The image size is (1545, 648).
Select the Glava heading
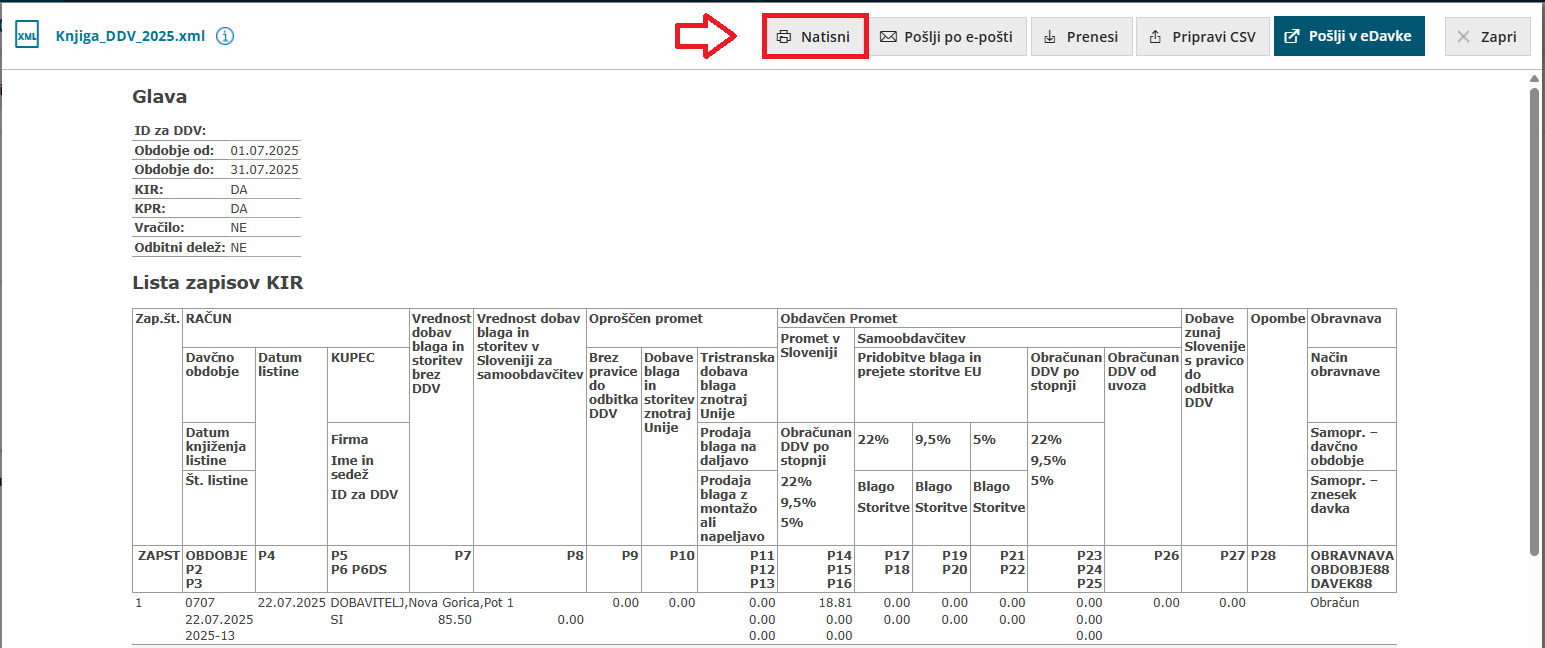(160, 97)
